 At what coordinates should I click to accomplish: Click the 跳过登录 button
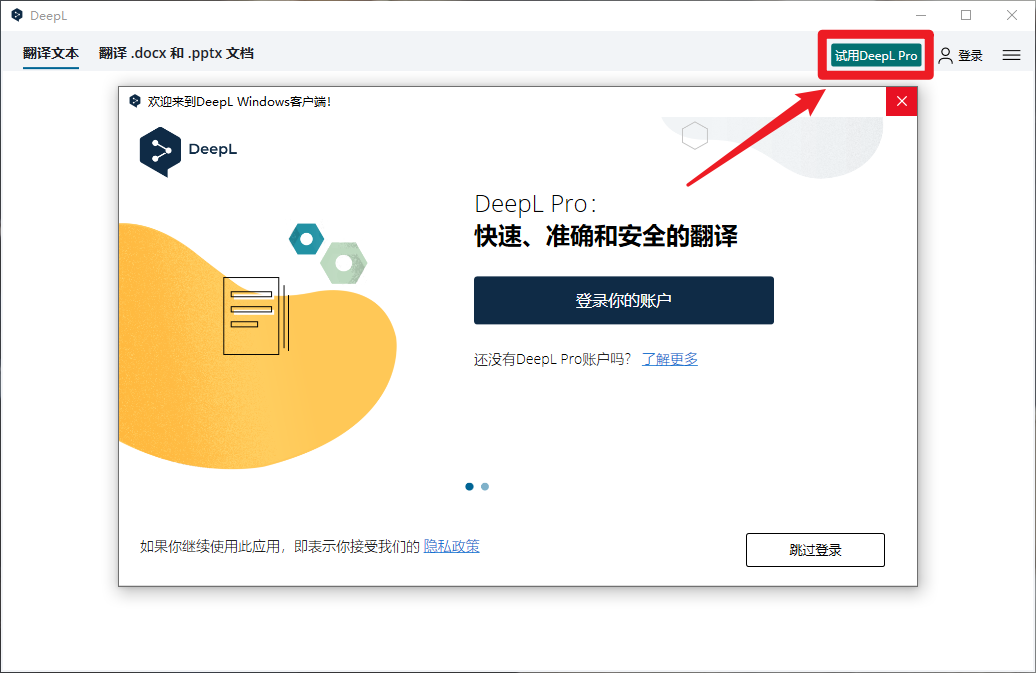(x=815, y=549)
